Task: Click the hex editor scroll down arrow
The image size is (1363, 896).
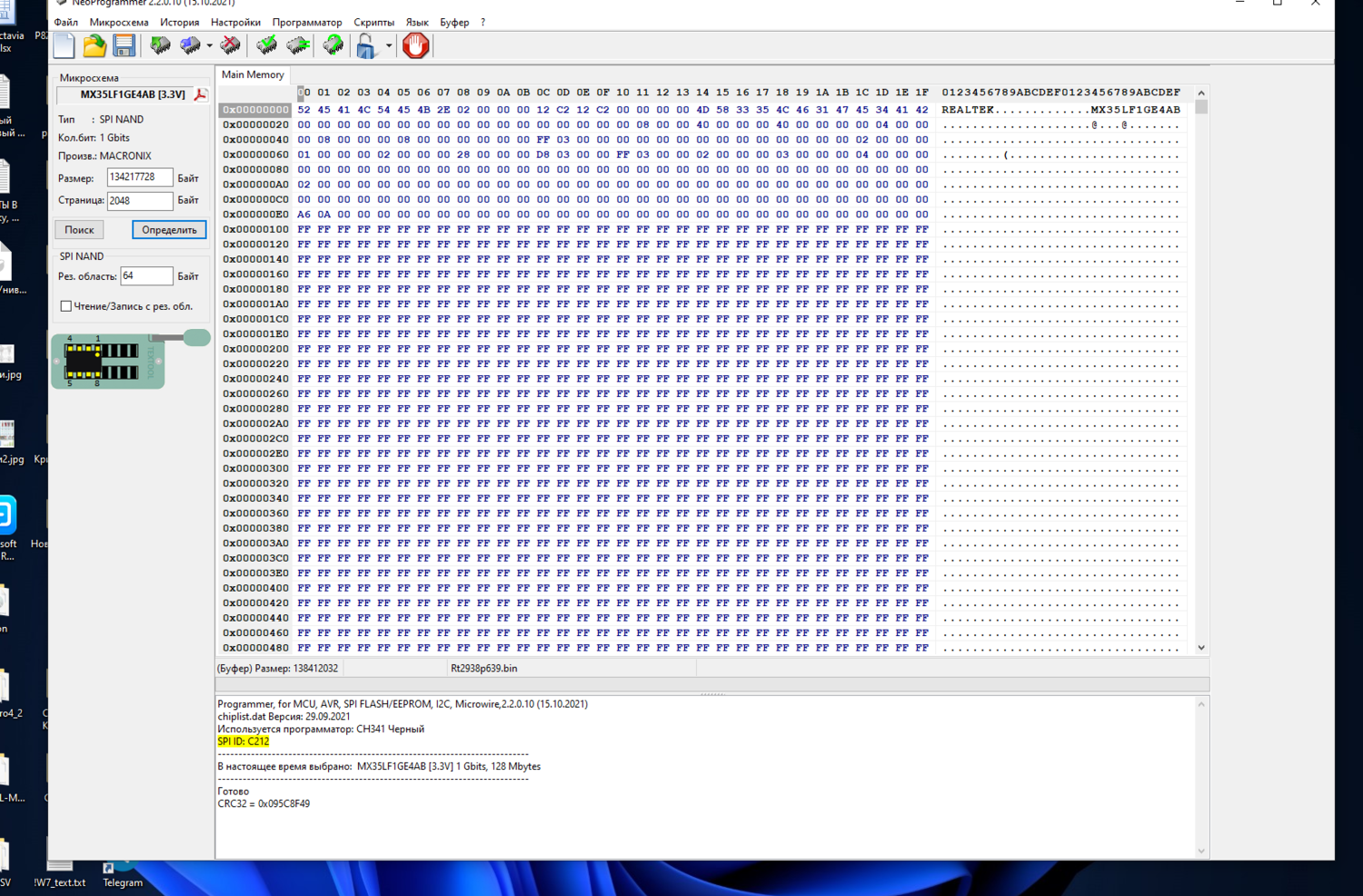Action: 1201,647
